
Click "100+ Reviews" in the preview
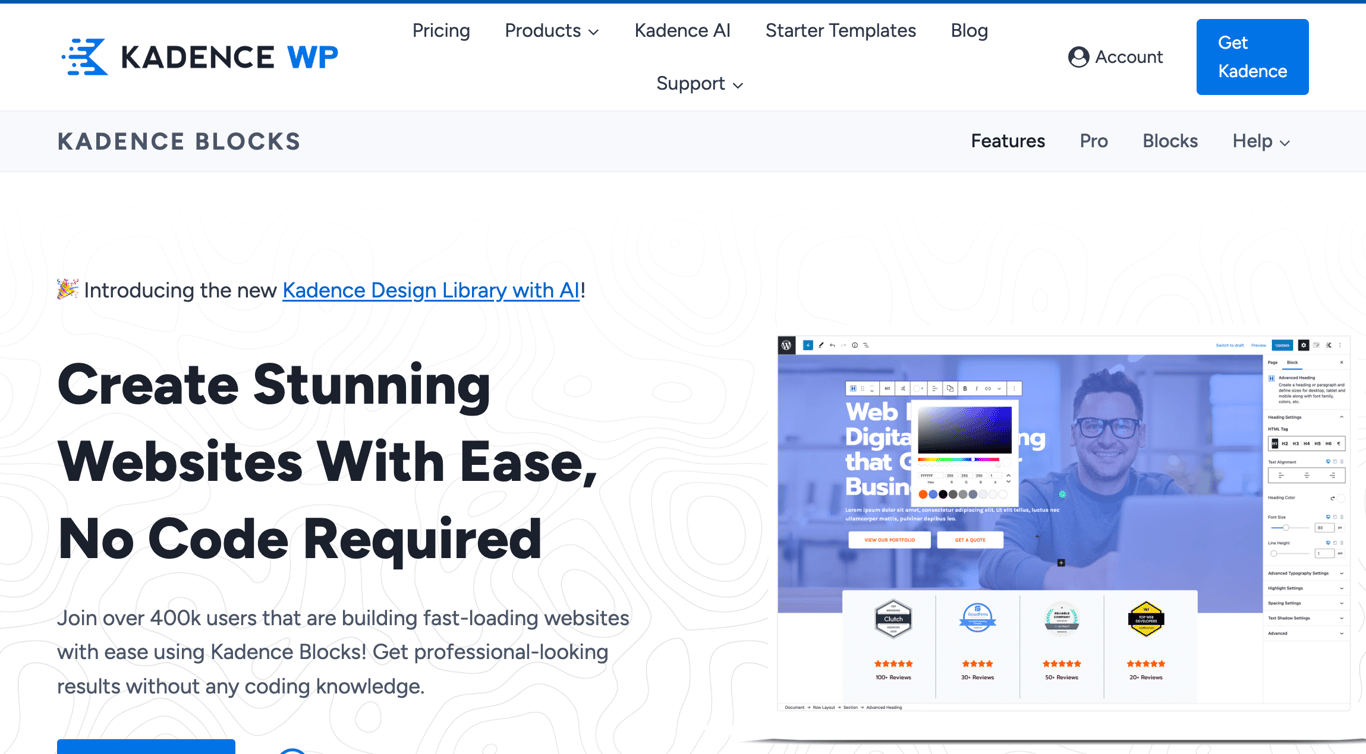[893, 677]
